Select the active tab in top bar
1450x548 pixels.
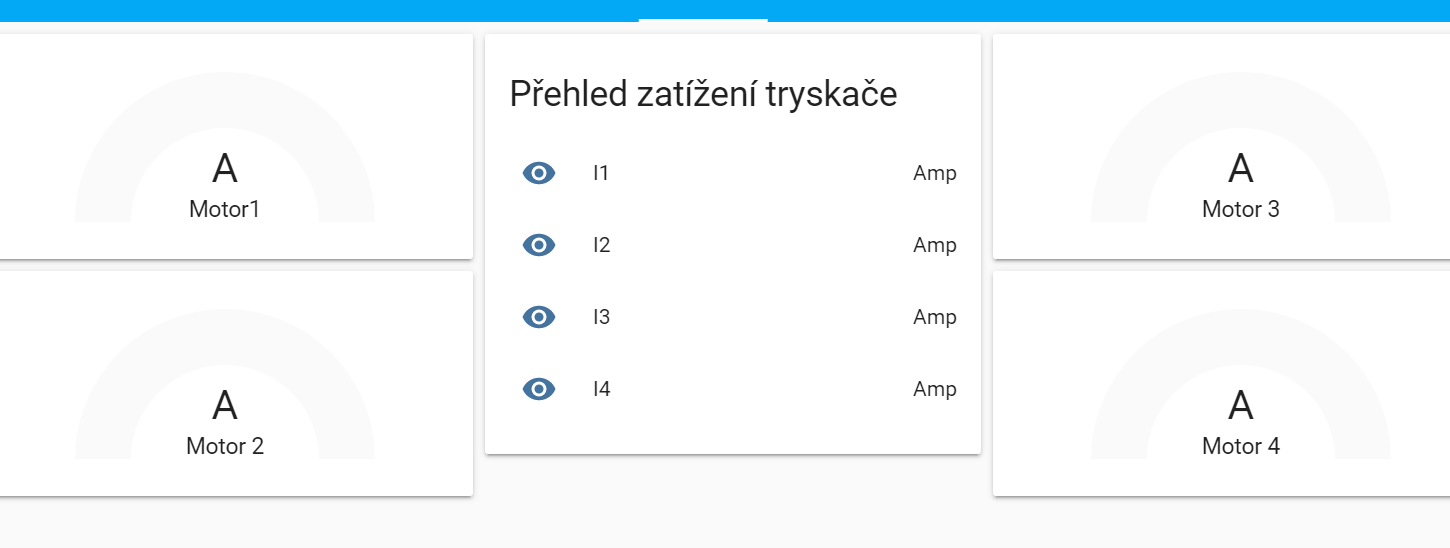(x=703, y=10)
